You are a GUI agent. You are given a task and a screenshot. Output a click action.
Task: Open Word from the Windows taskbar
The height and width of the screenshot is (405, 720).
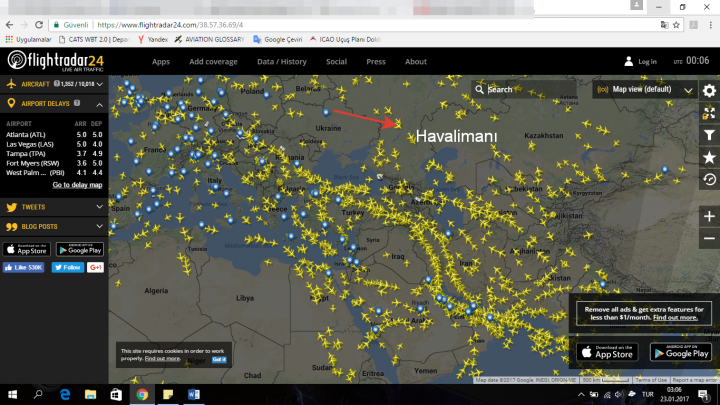193,395
